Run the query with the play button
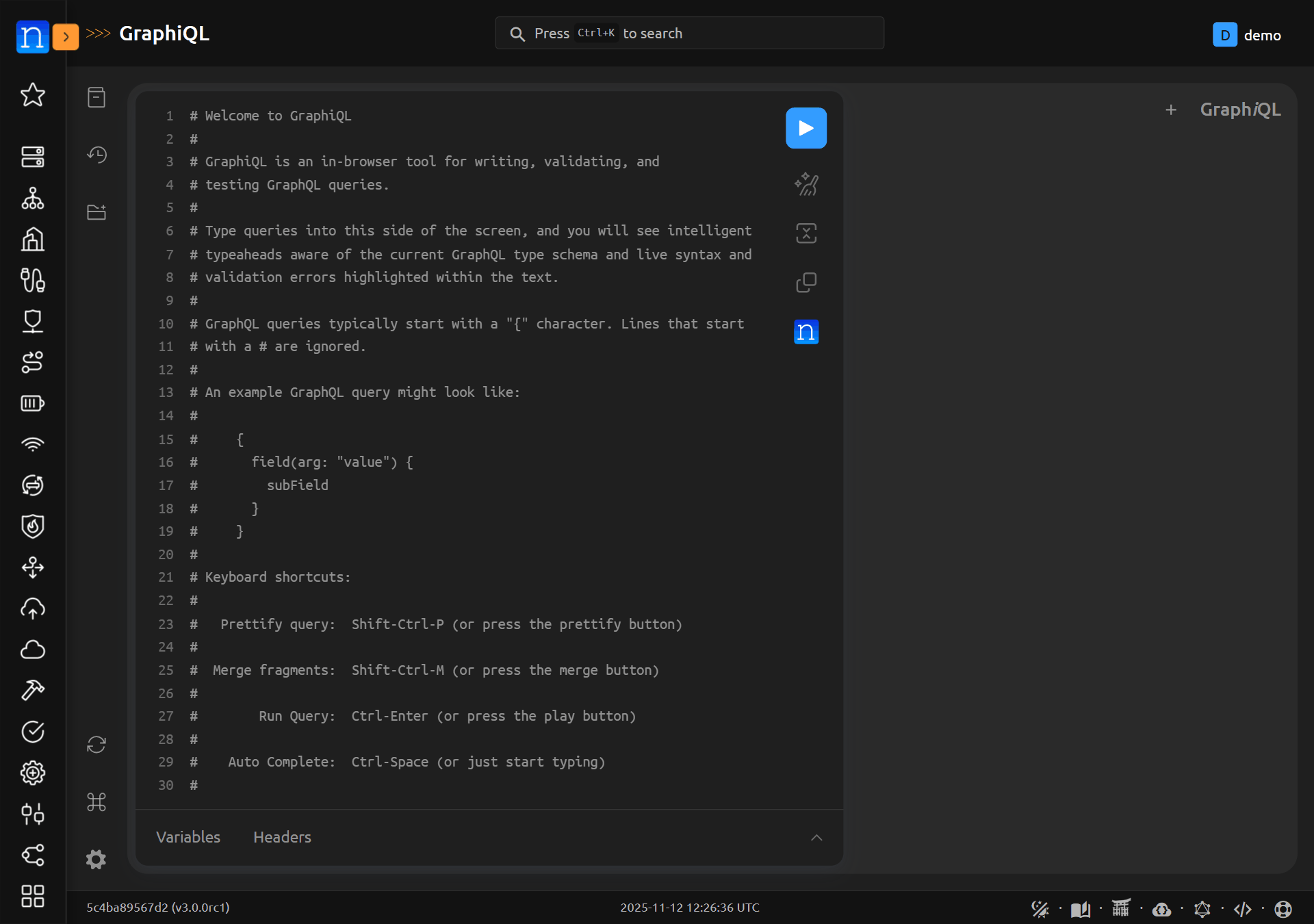Screen dimensions: 1314x924 806,128
